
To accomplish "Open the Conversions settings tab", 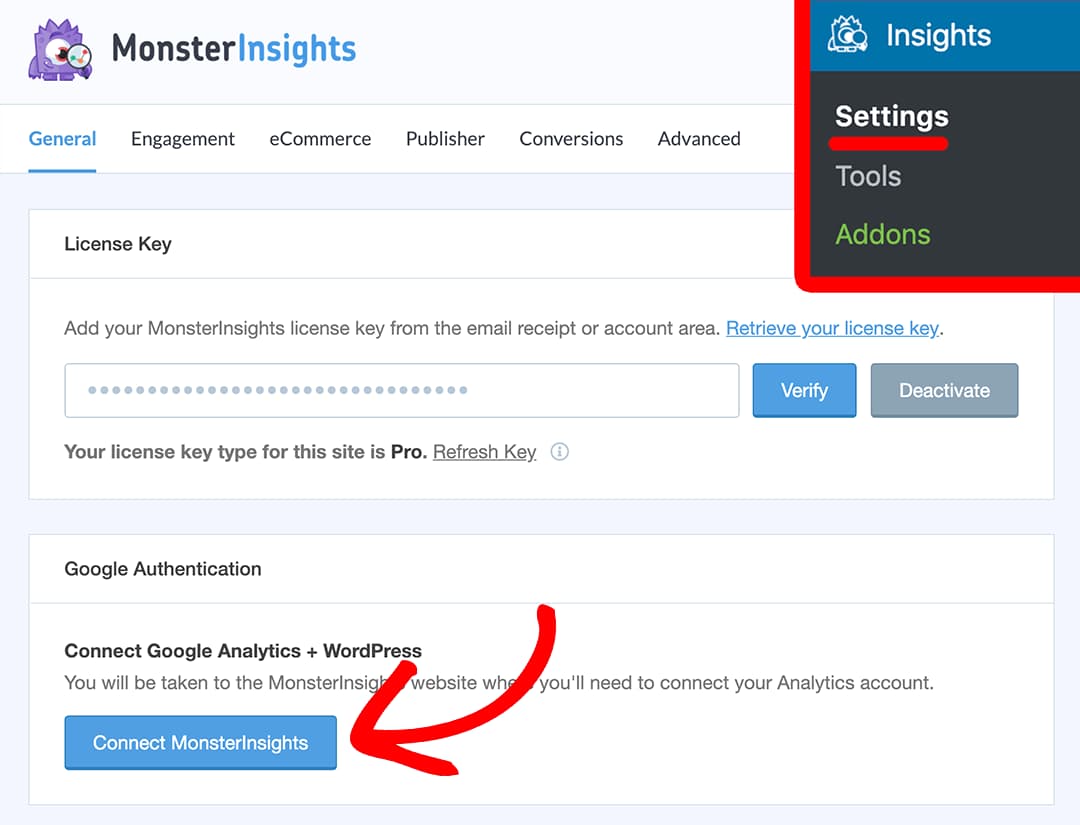I will tap(571, 139).
